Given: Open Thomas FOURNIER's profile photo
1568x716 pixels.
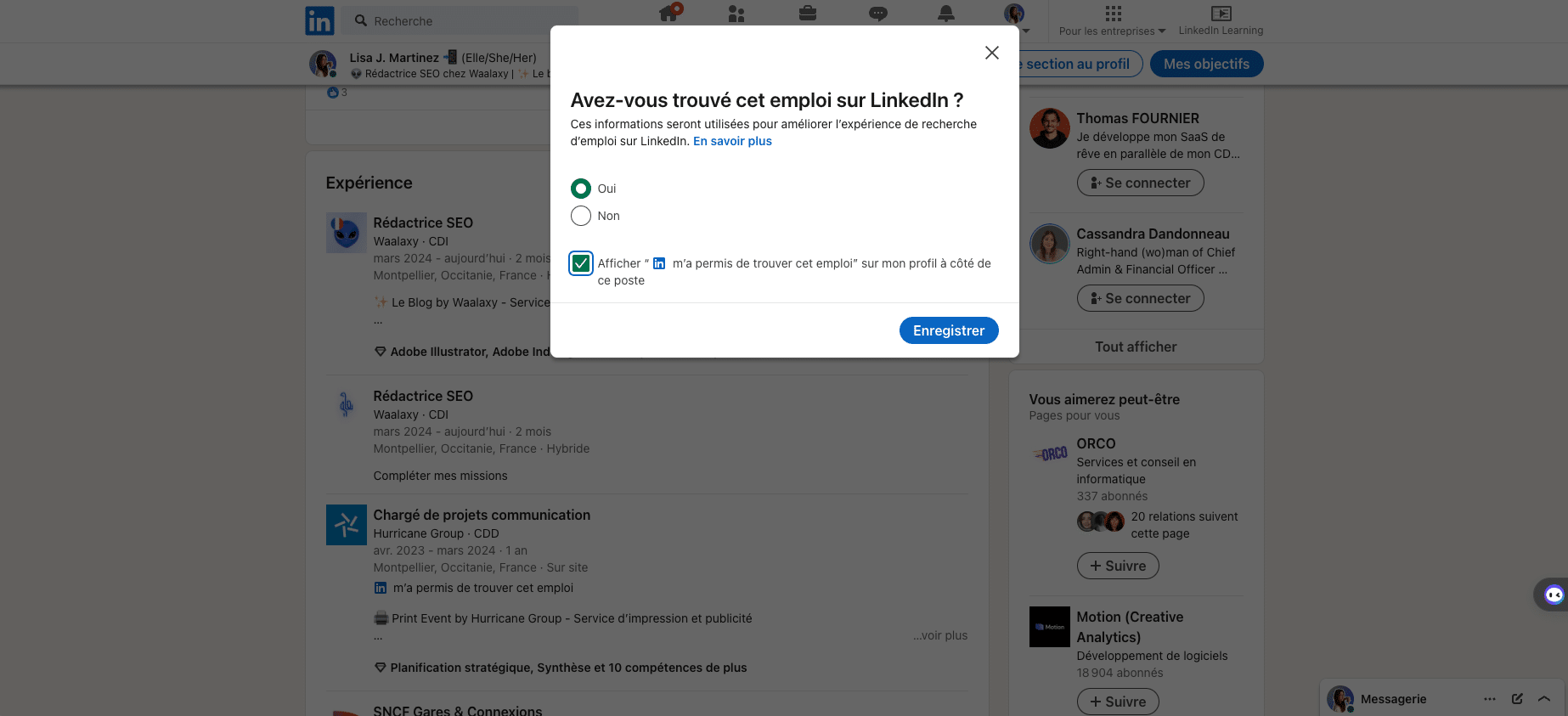Looking at the screenshot, I should tap(1050, 128).
